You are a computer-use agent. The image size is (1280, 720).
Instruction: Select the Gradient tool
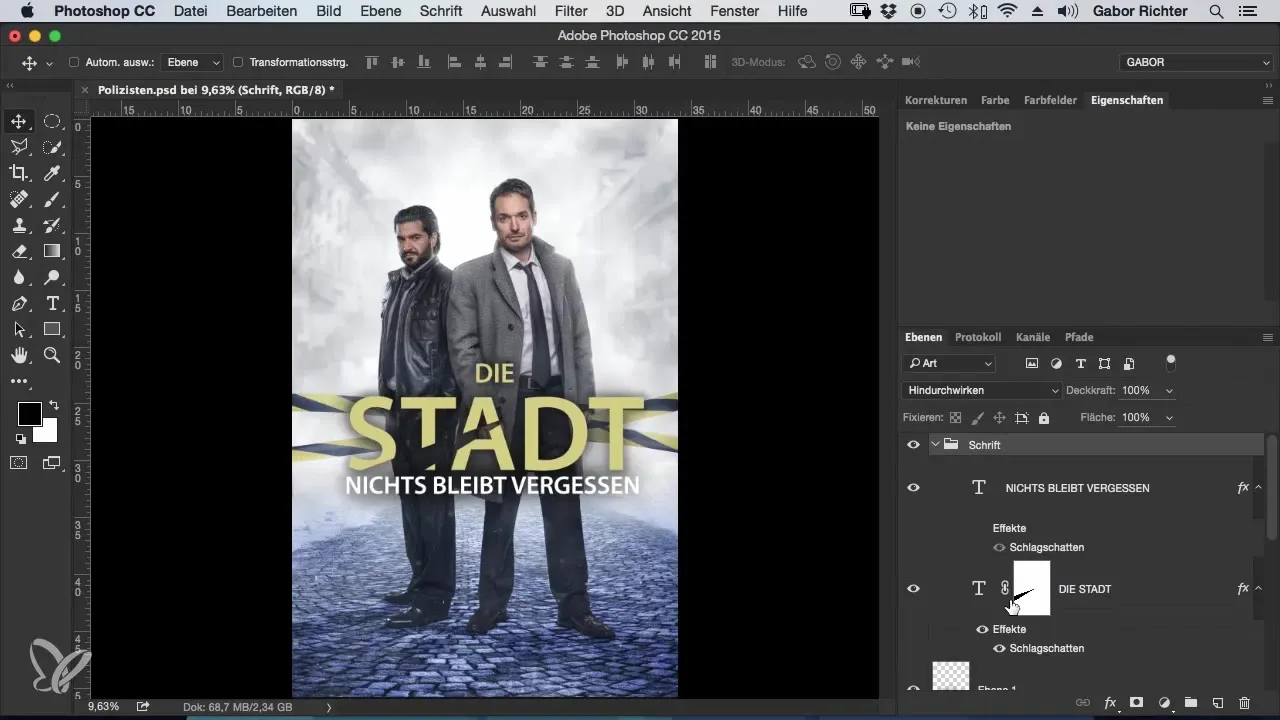pyautogui.click(x=52, y=251)
